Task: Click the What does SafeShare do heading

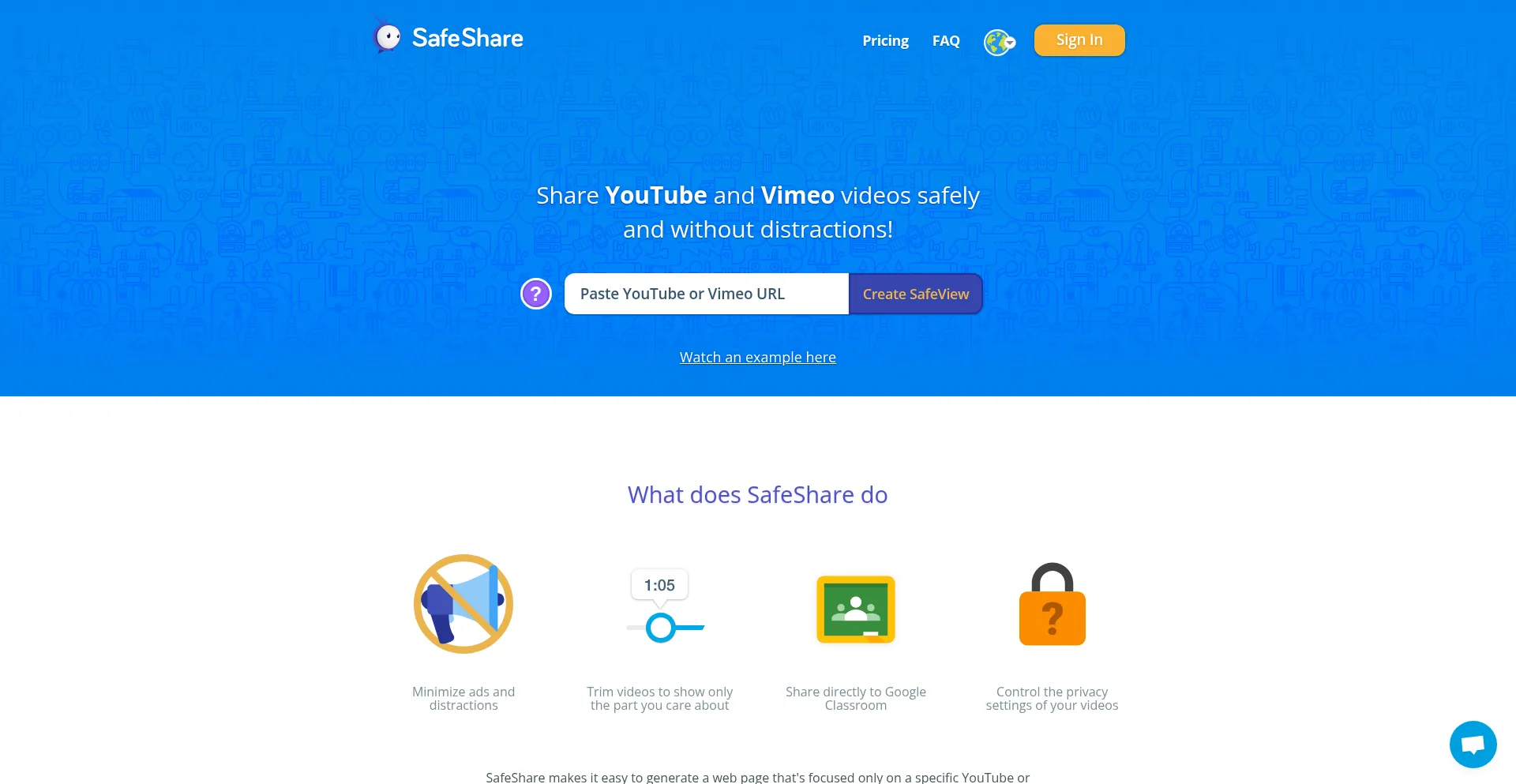Action: (758, 494)
